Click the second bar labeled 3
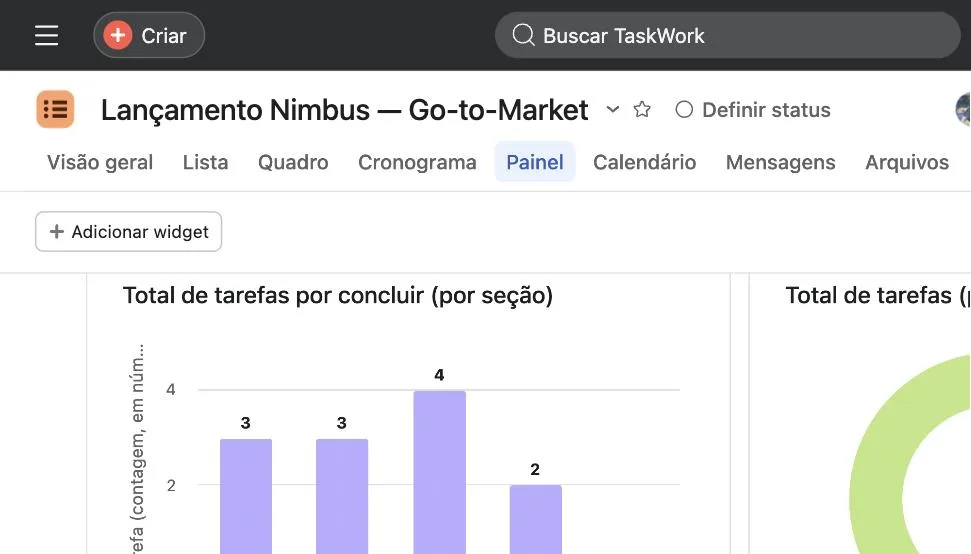Screen dimensions: 971x554 click(x=342, y=496)
